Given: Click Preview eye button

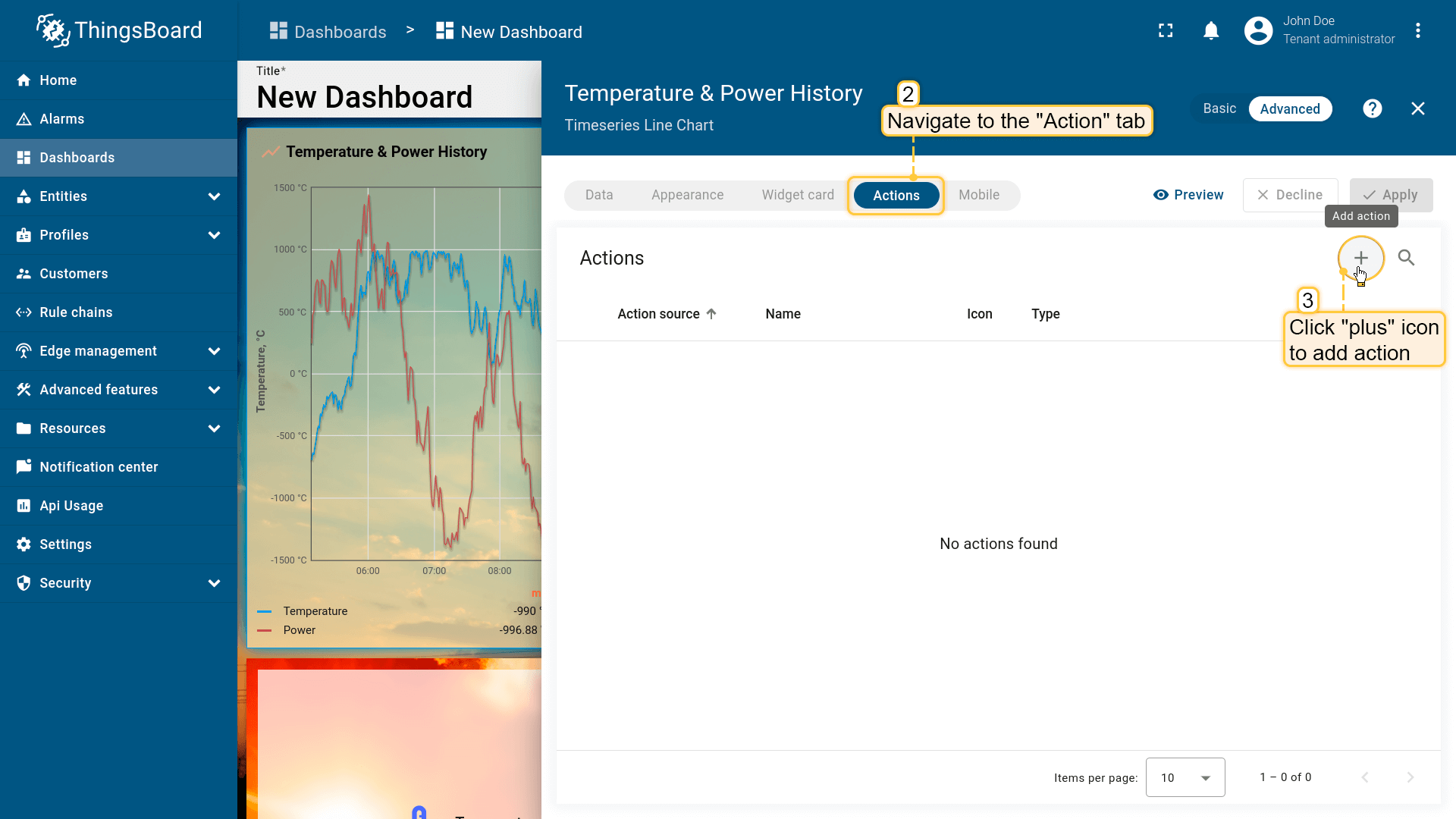Looking at the screenshot, I should tap(1188, 195).
